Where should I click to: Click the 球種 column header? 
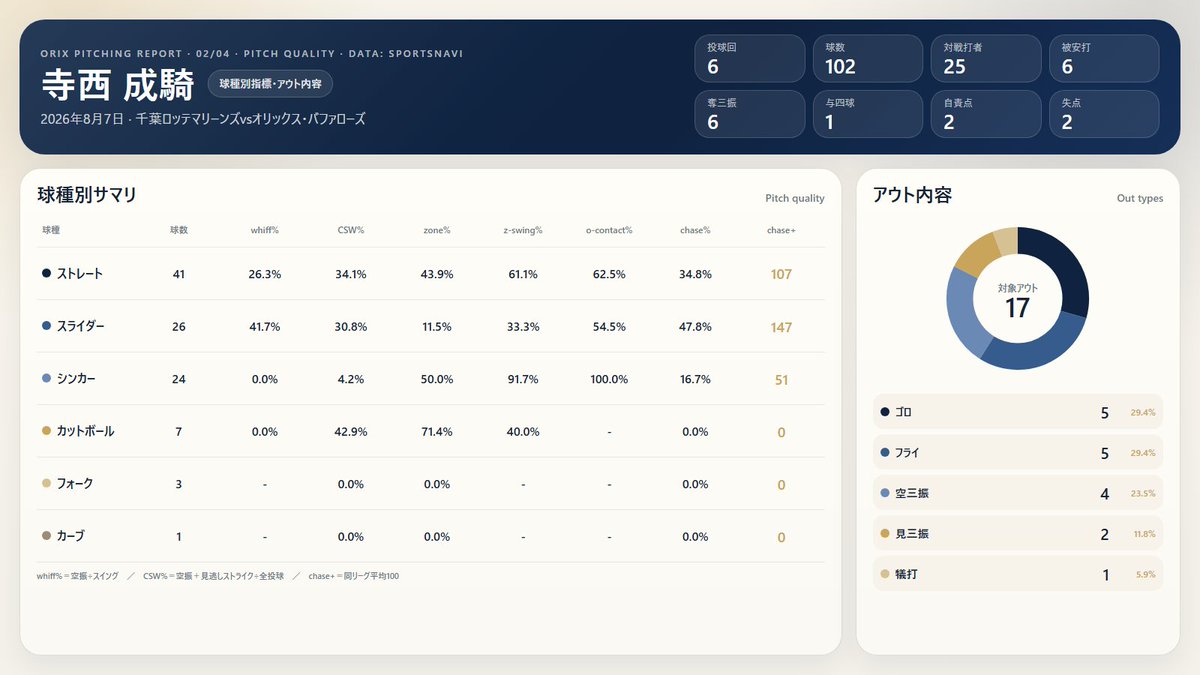(51, 230)
